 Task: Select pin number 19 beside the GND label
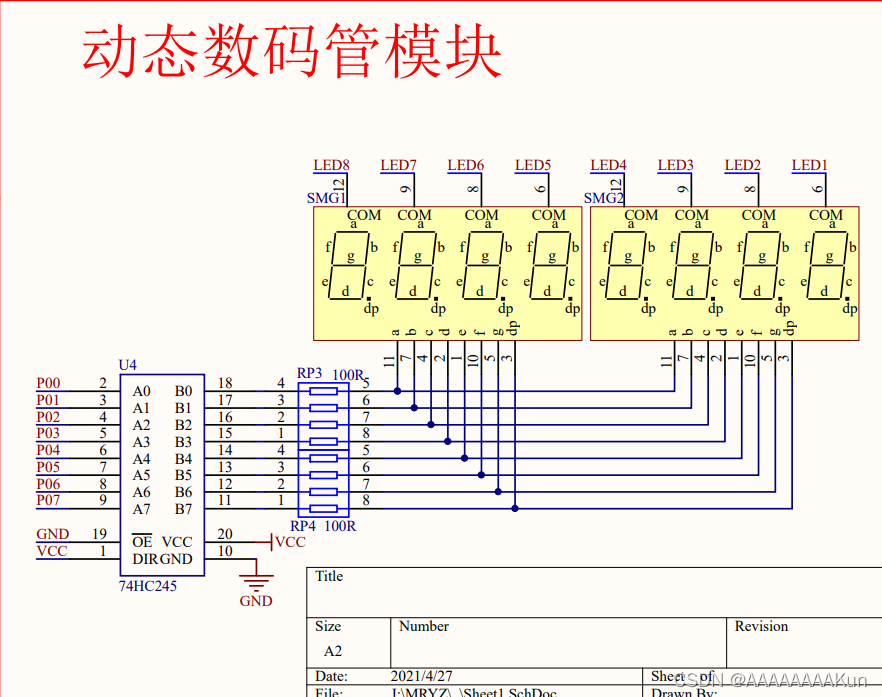(100, 534)
